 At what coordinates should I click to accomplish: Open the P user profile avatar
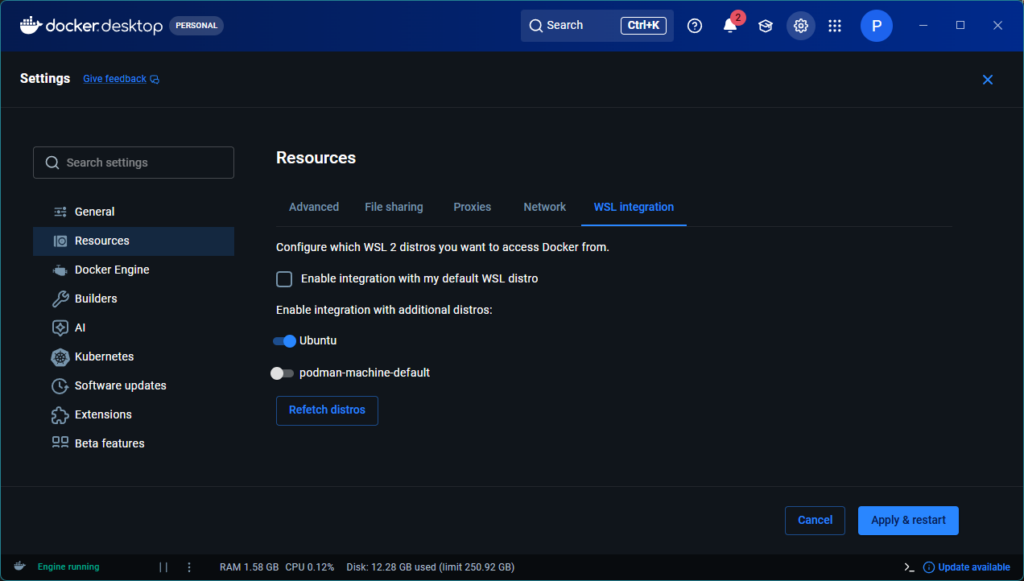pos(876,25)
